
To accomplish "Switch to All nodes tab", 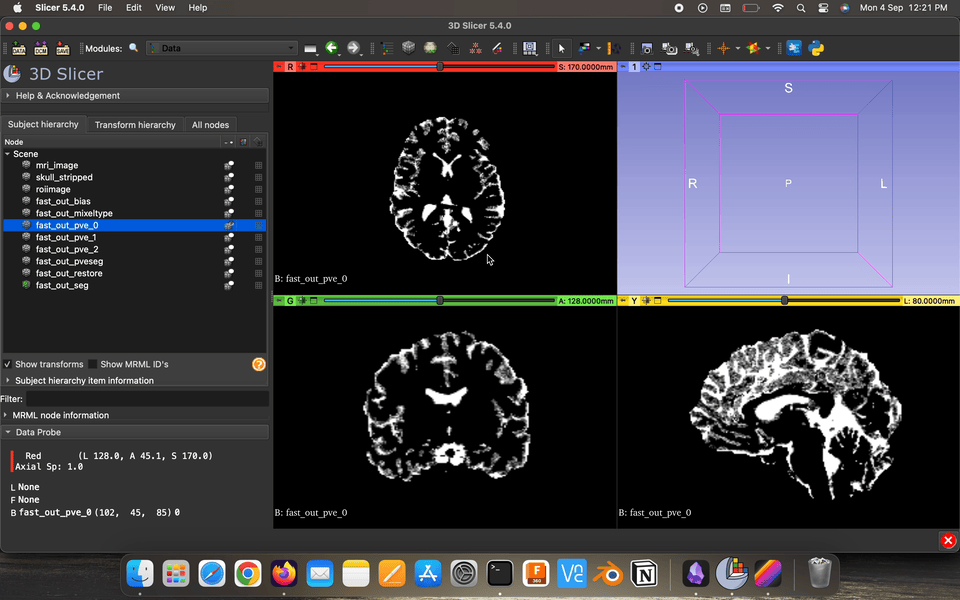I will [x=211, y=125].
